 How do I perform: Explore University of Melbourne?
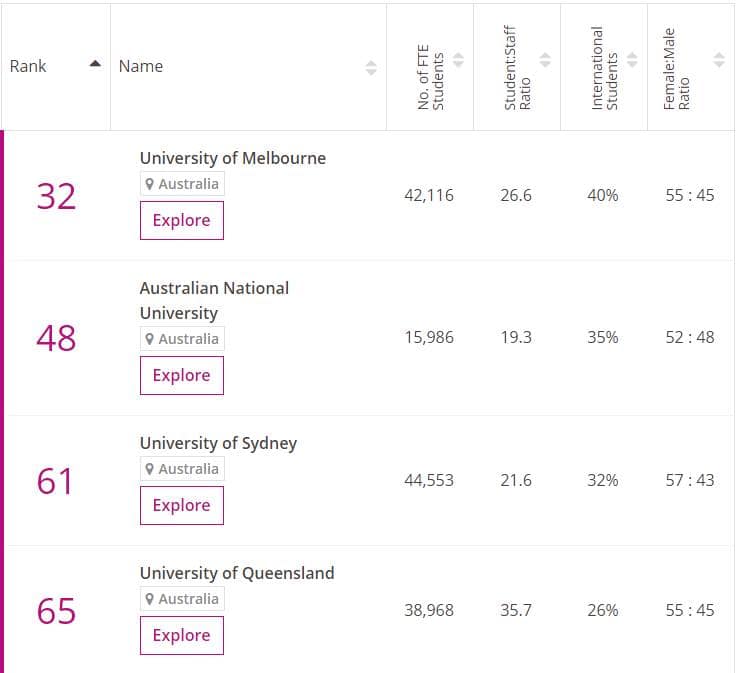182,220
